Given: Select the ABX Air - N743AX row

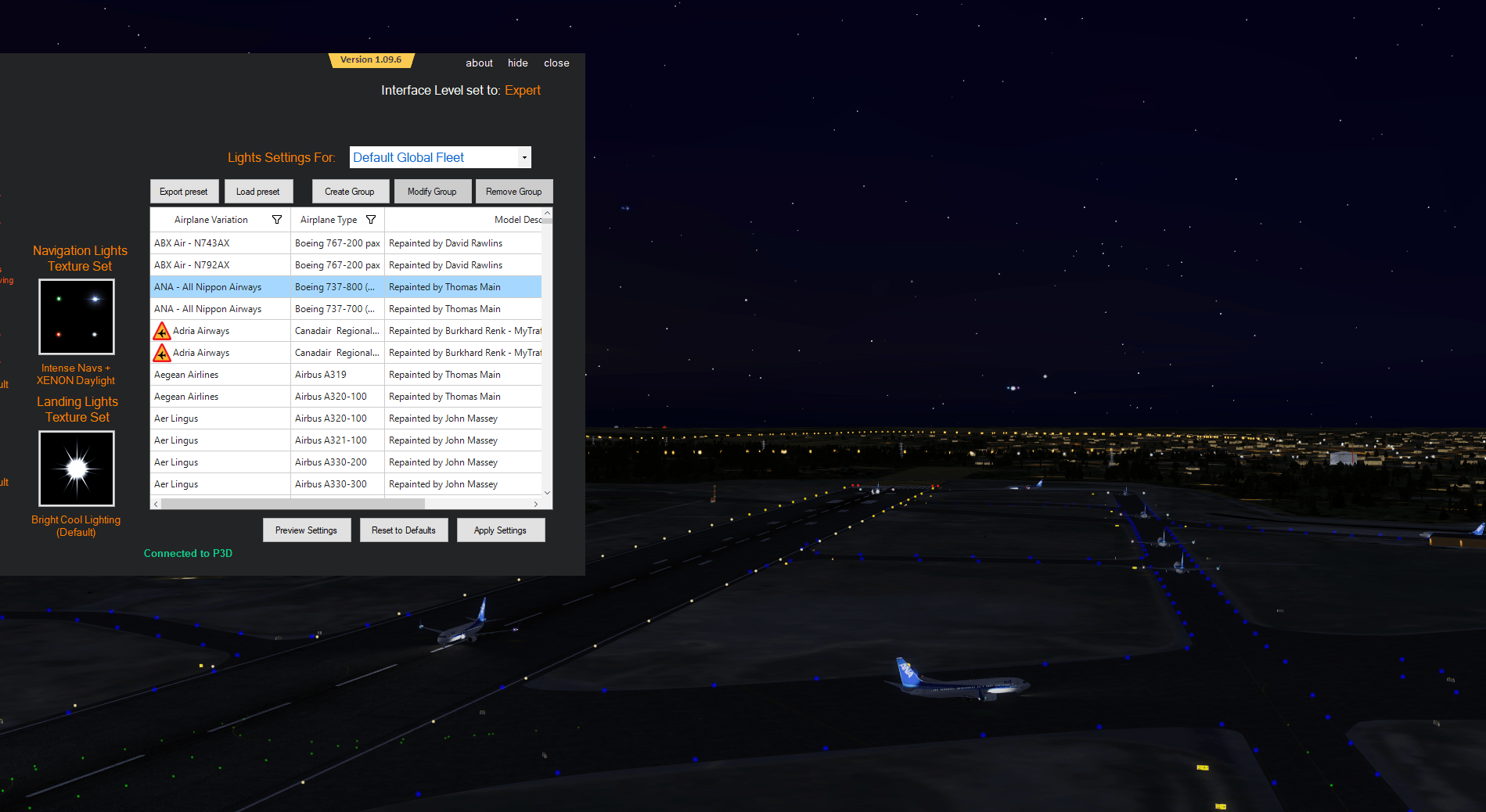Looking at the screenshot, I should (346, 243).
